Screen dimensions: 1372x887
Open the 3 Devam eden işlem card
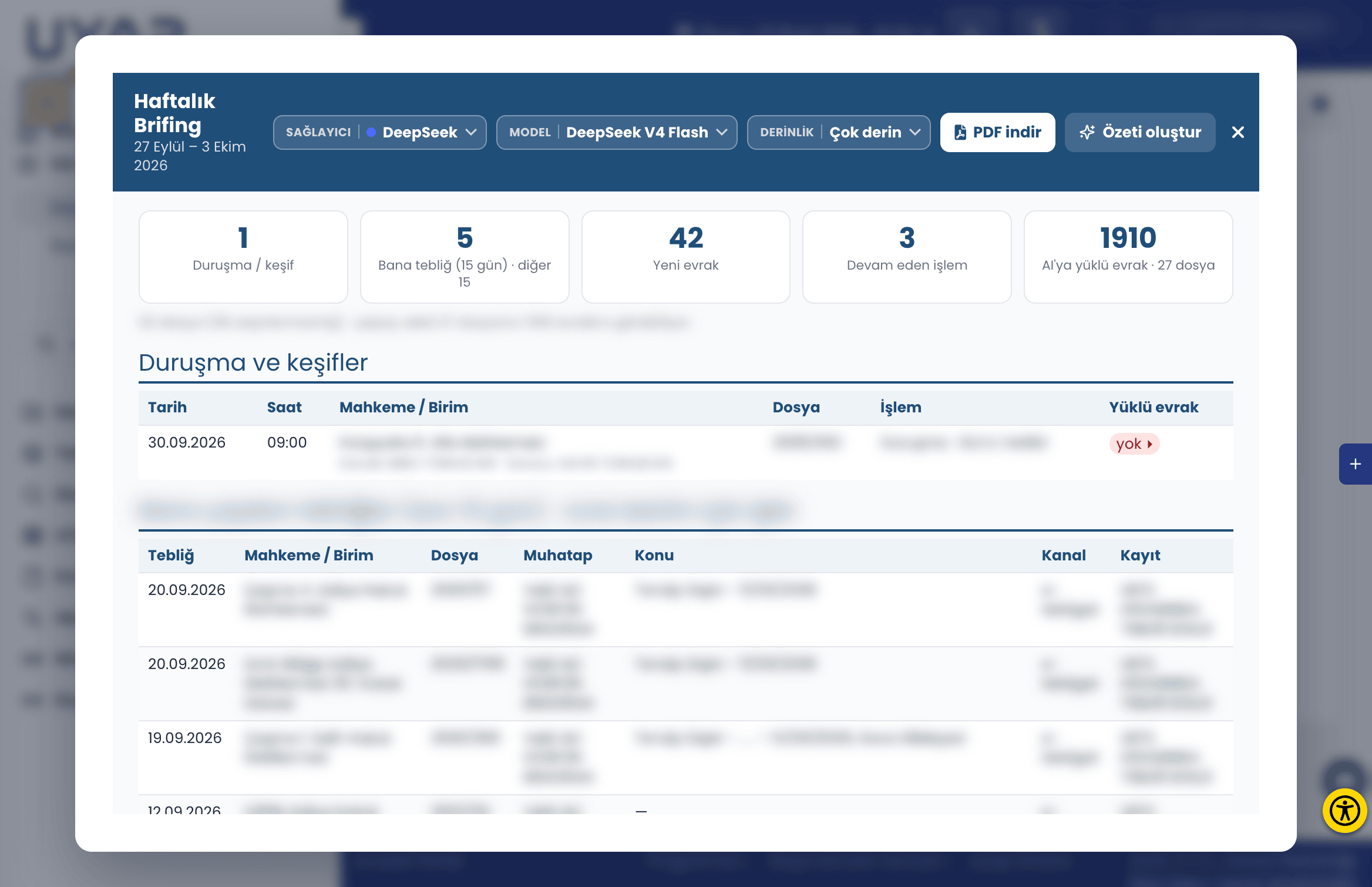pos(907,257)
